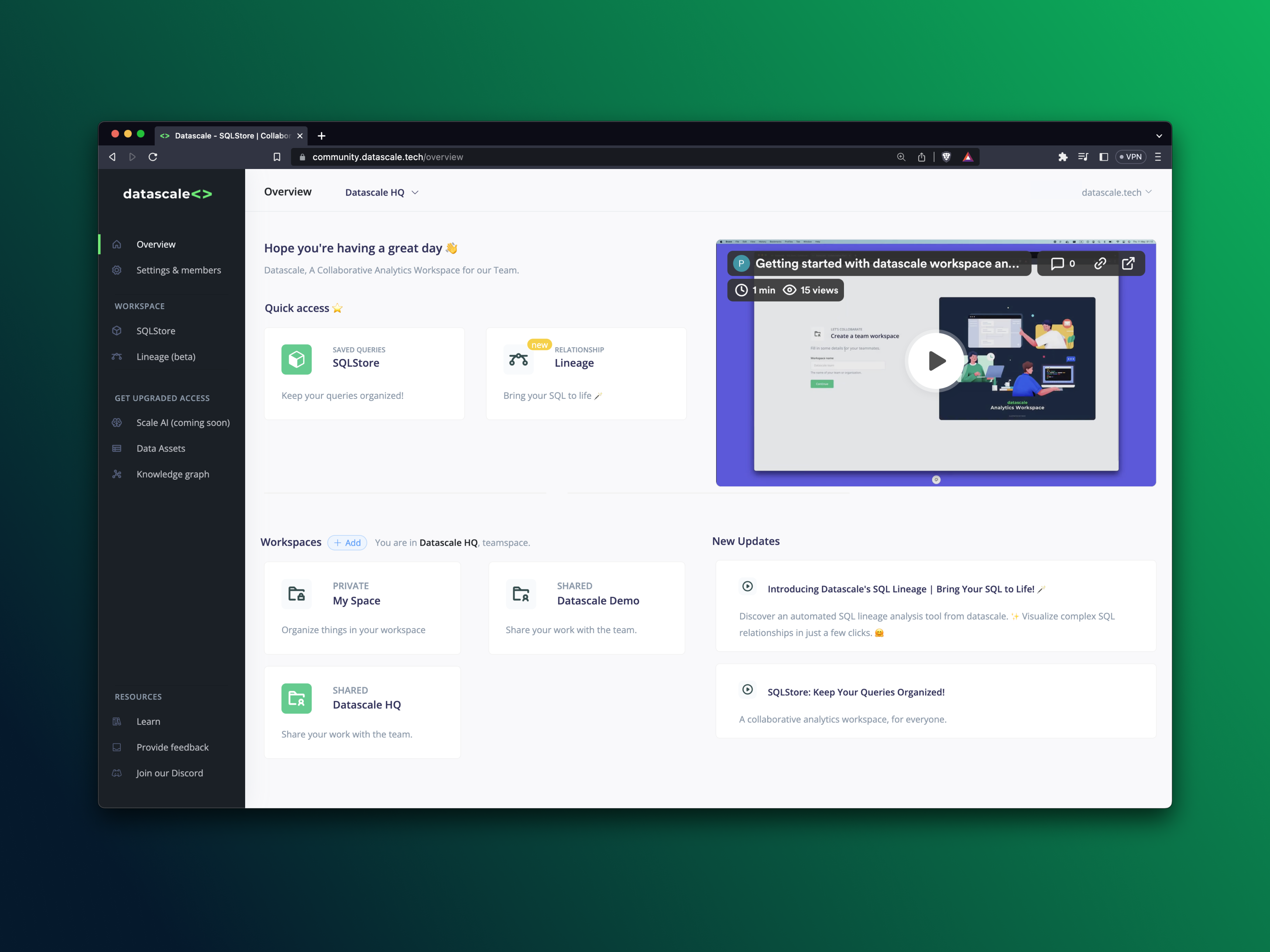Screen dimensions: 1270x952
Task: Click the browser bookmark icon
Action: click(277, 157)
